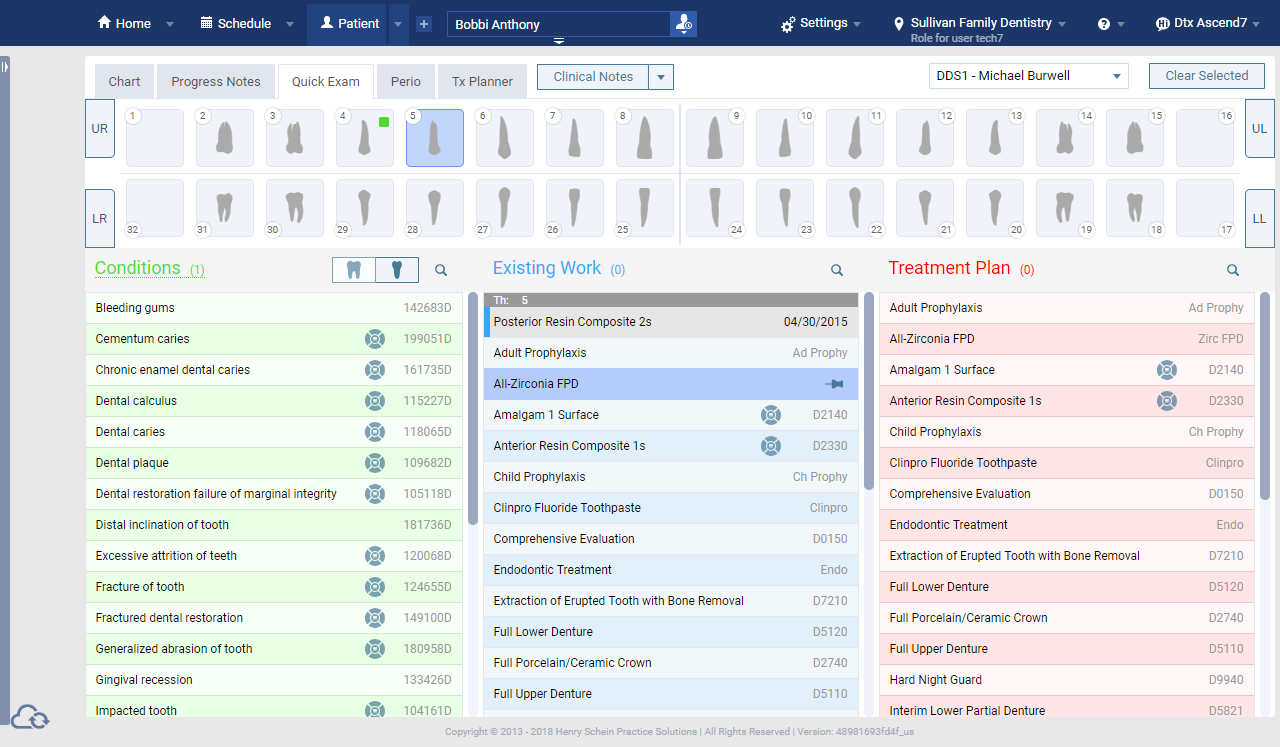Open recent patients icon beside the patient search

tap(684, 23)
